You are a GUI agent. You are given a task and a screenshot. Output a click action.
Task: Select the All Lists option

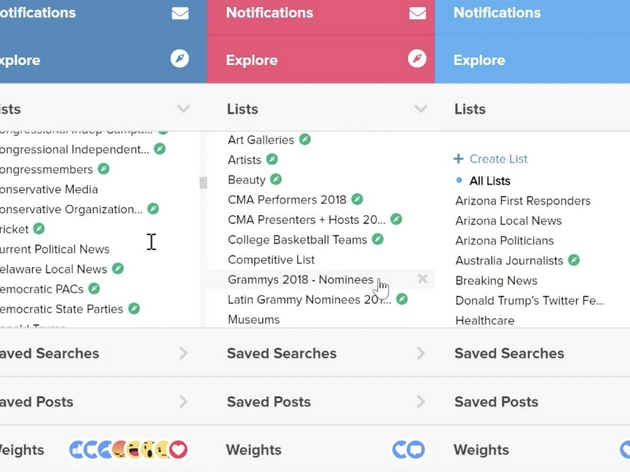coord(489,181)
